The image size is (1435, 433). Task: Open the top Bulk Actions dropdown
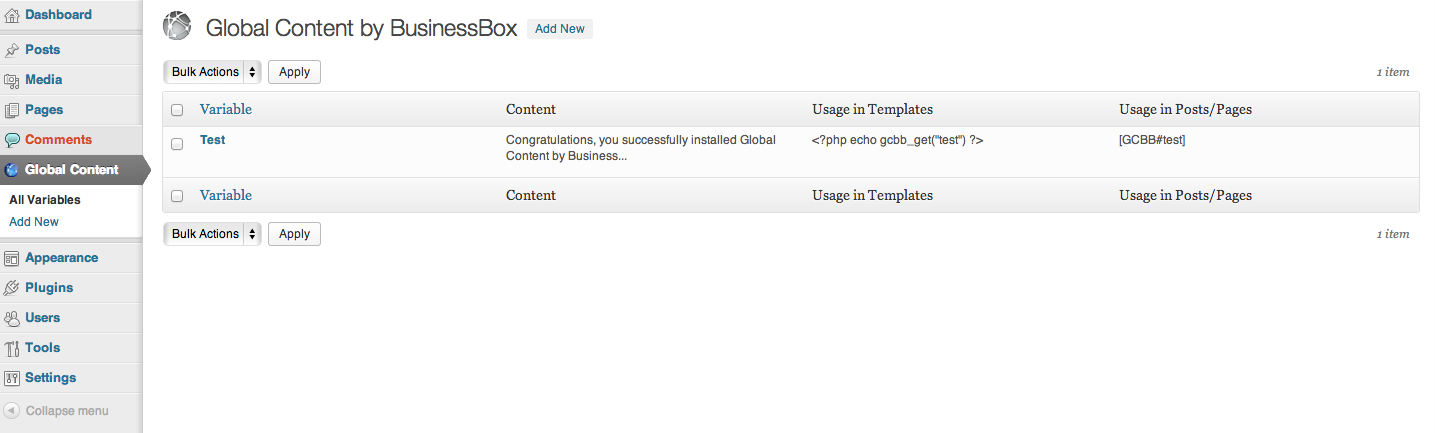212,72
